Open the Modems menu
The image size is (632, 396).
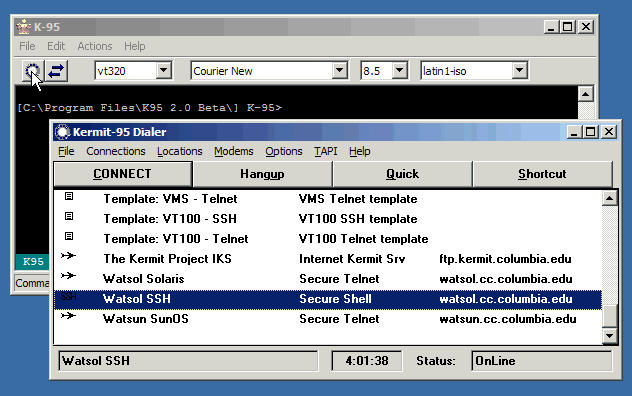234,151
